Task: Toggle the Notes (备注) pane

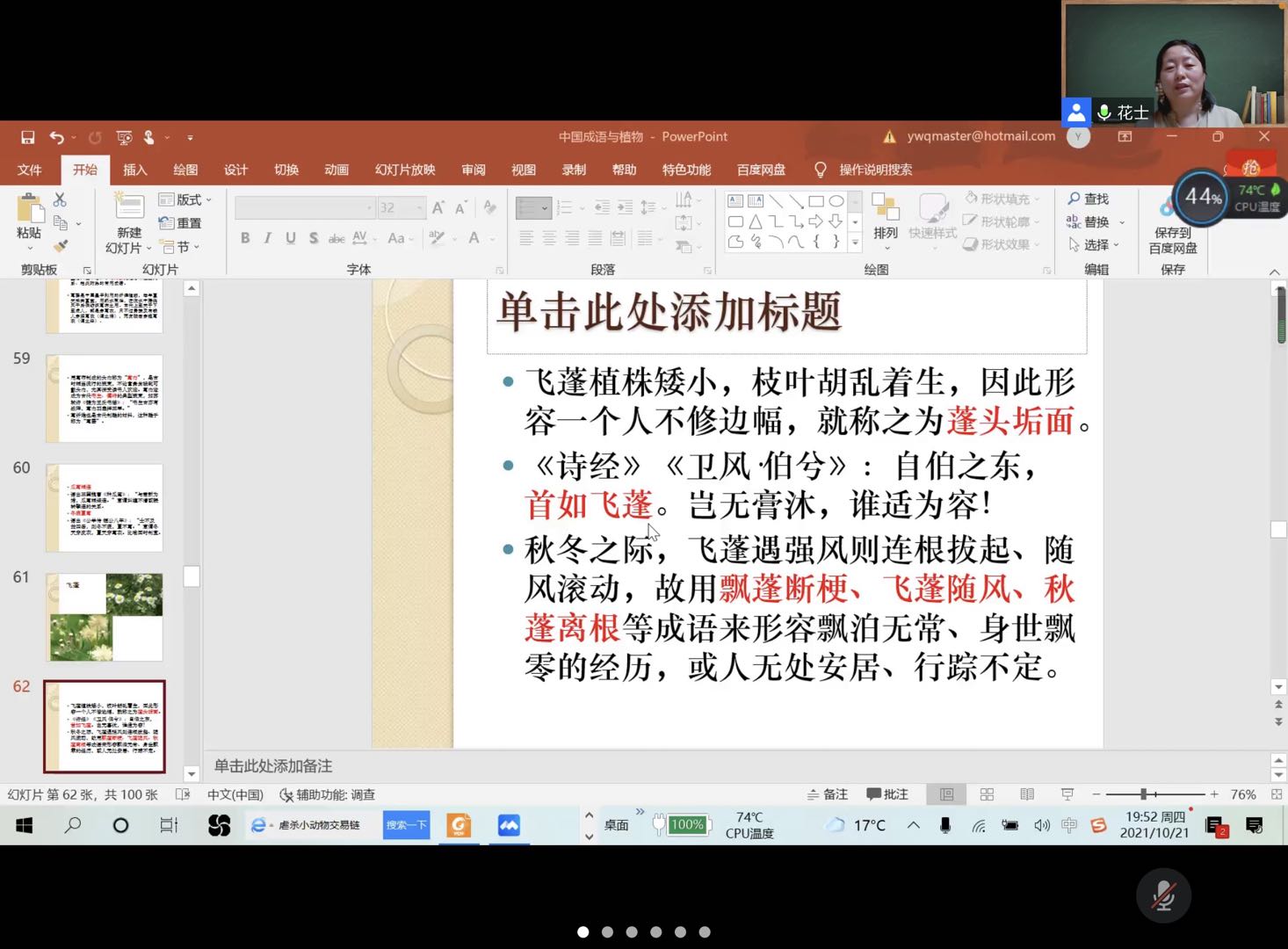Action: point(827,794)
